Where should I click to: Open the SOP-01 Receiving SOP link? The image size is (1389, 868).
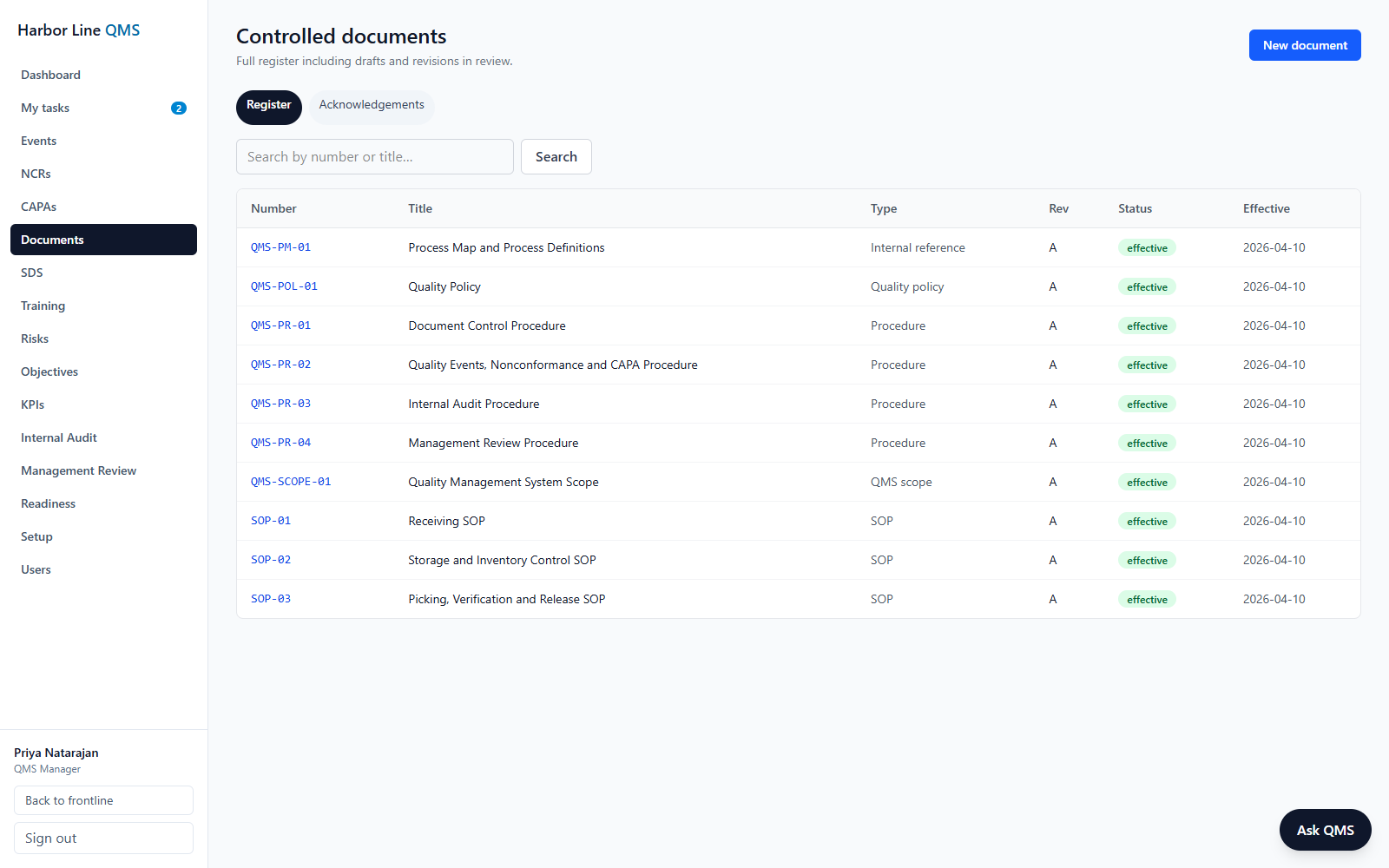tap(271, 521)
